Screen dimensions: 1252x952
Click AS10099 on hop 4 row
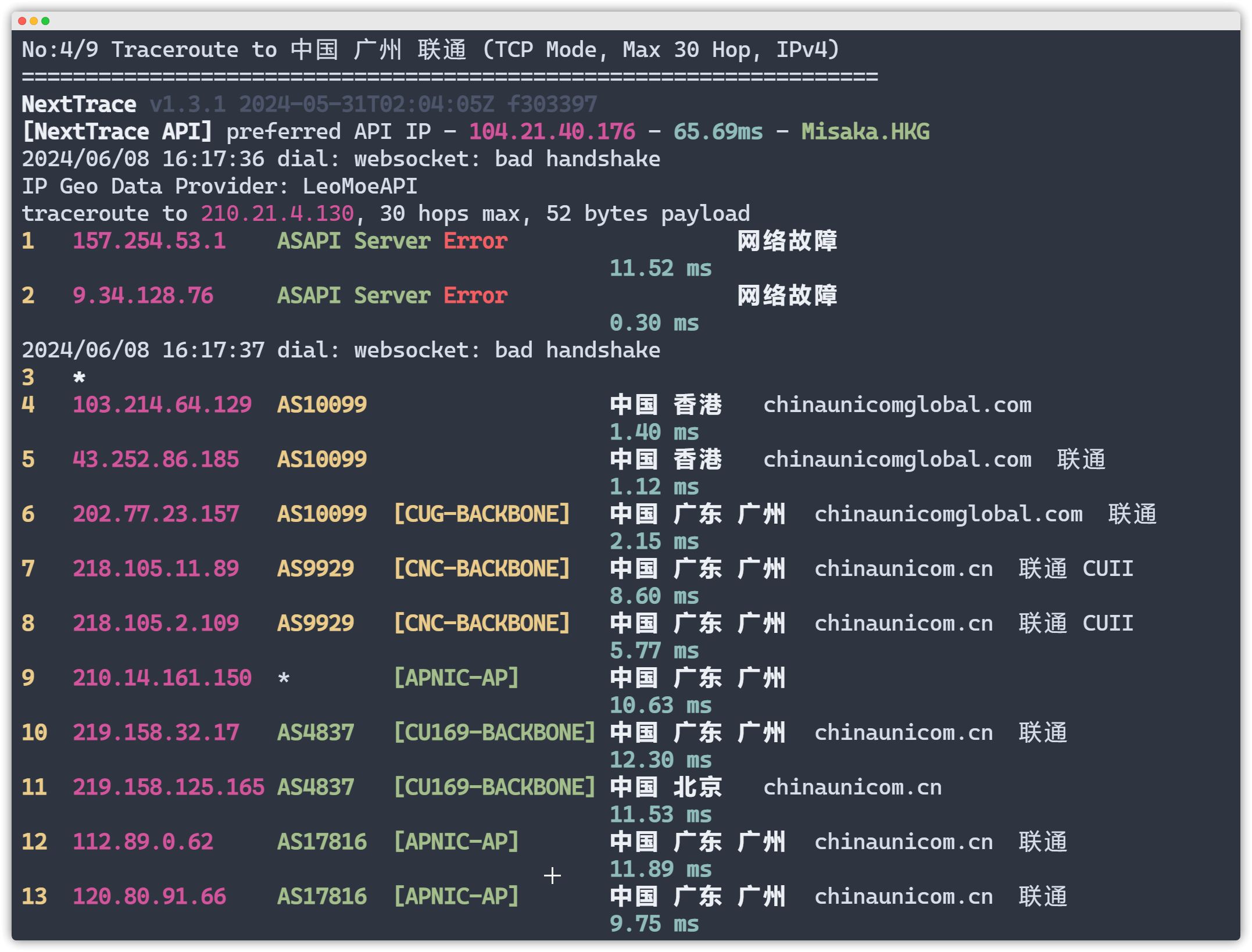click(x=322, y=405)
